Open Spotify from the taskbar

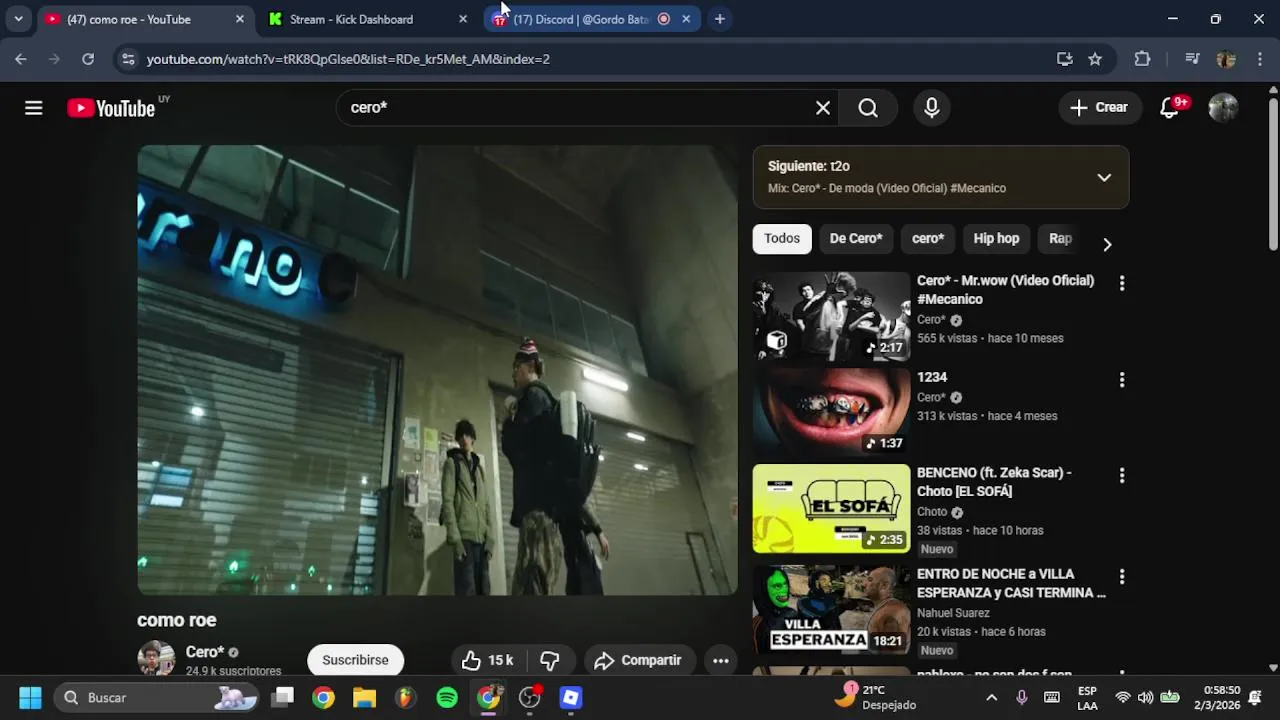tap(447, 697)
